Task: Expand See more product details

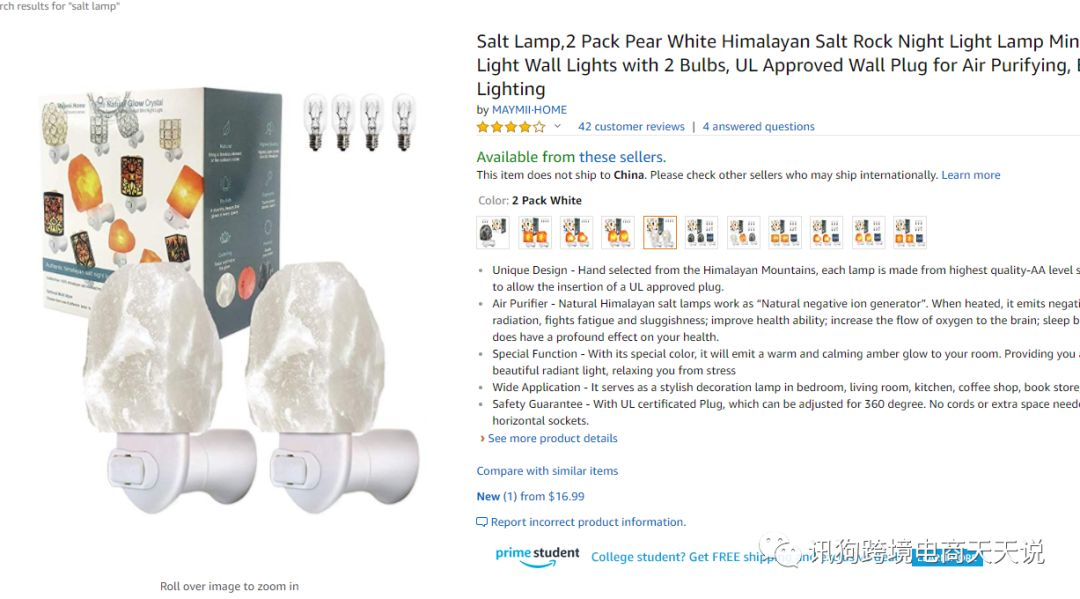Action: click(552, 439)
